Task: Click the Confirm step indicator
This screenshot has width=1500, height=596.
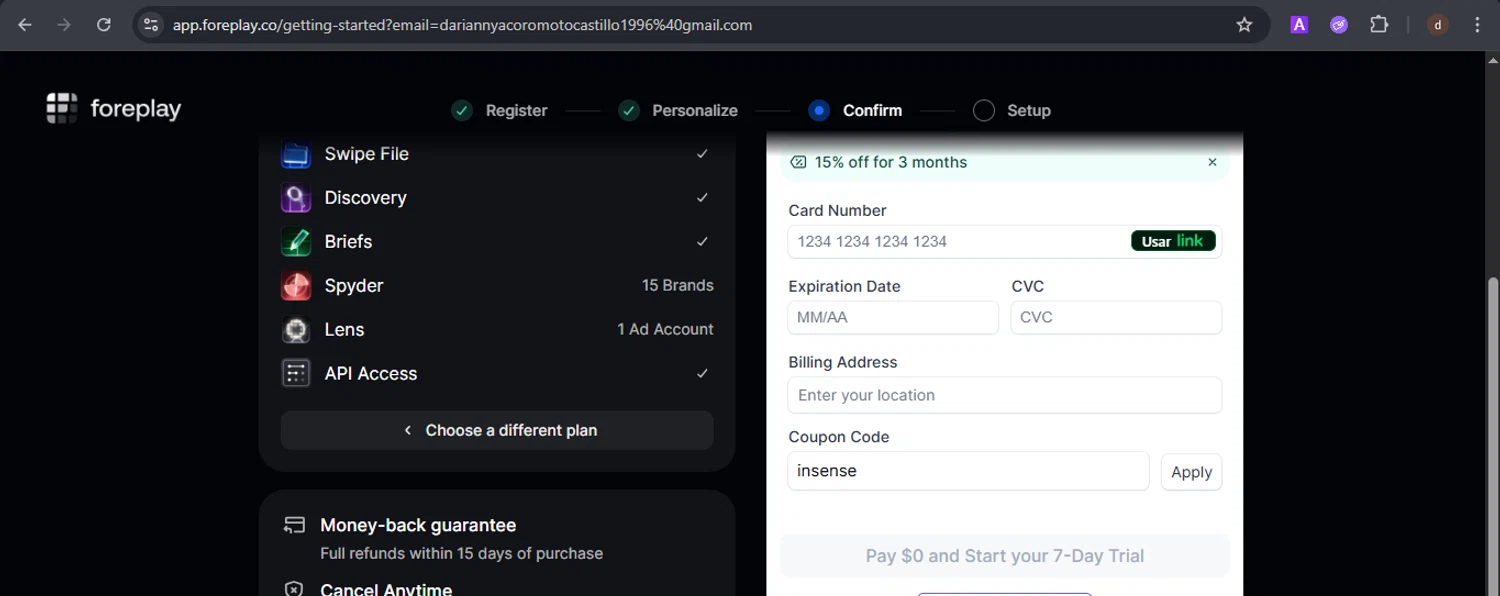Action: coord(819,110)
